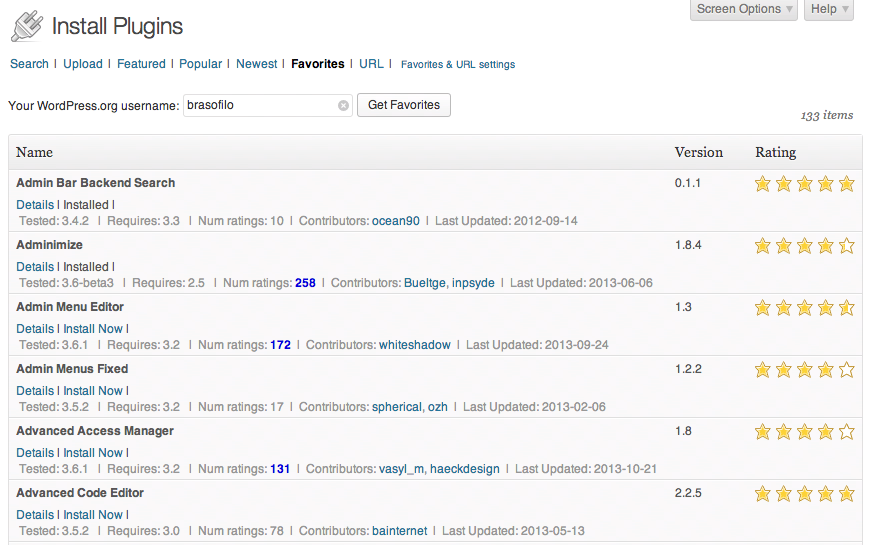
Task: Open the URL tab
Action: (x=371, y=64)
